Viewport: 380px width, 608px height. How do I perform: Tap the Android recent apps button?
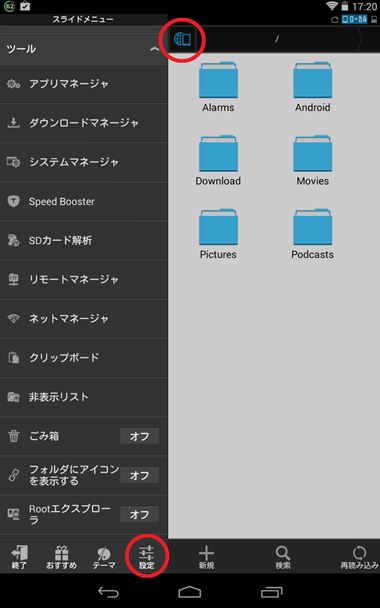pos(271,592)
